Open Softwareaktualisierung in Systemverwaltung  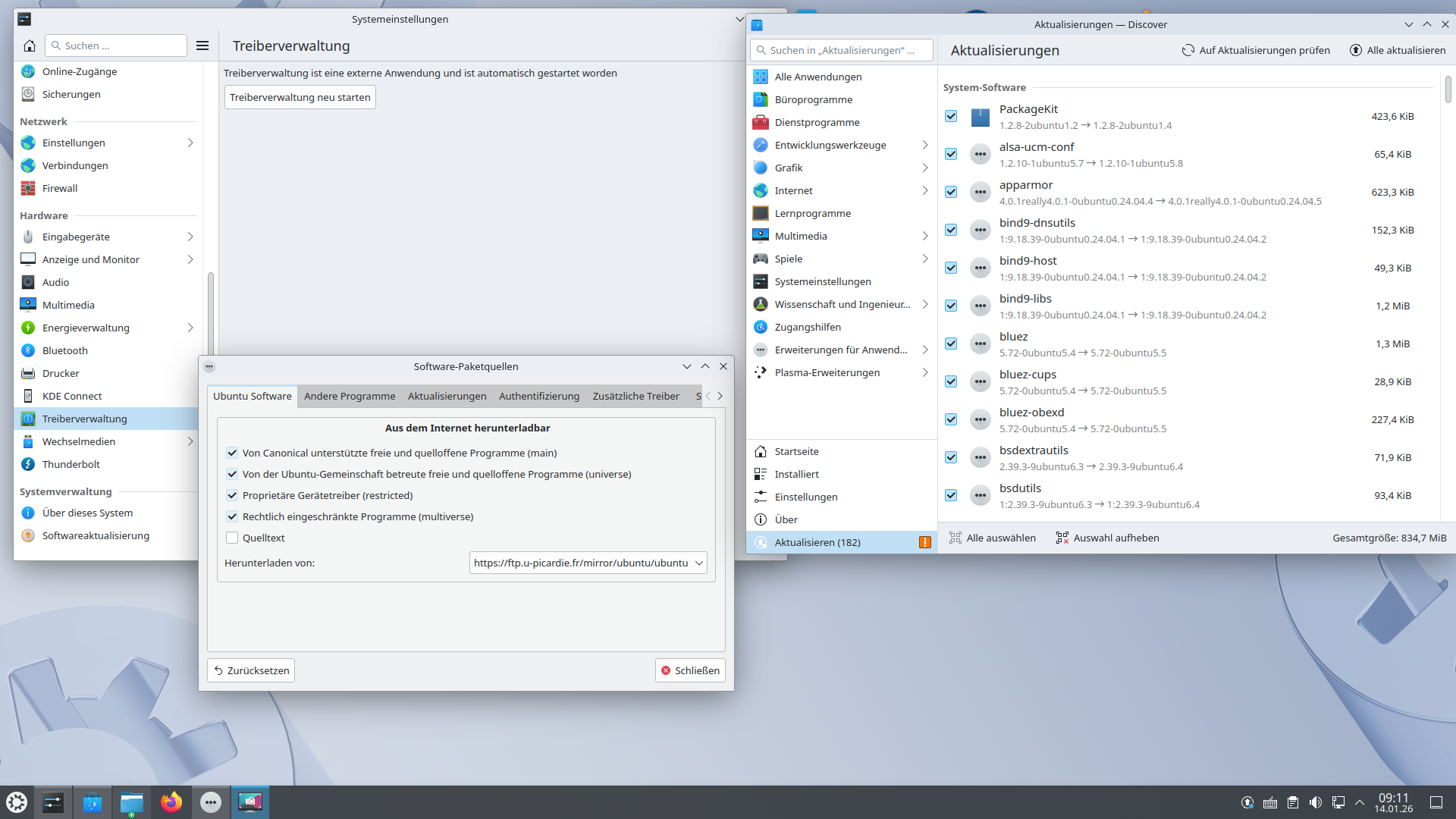point(96,535)
